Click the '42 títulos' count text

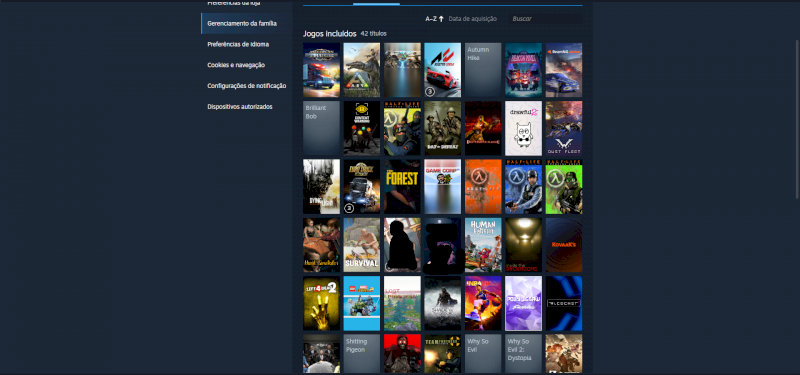tap(373, 34)
